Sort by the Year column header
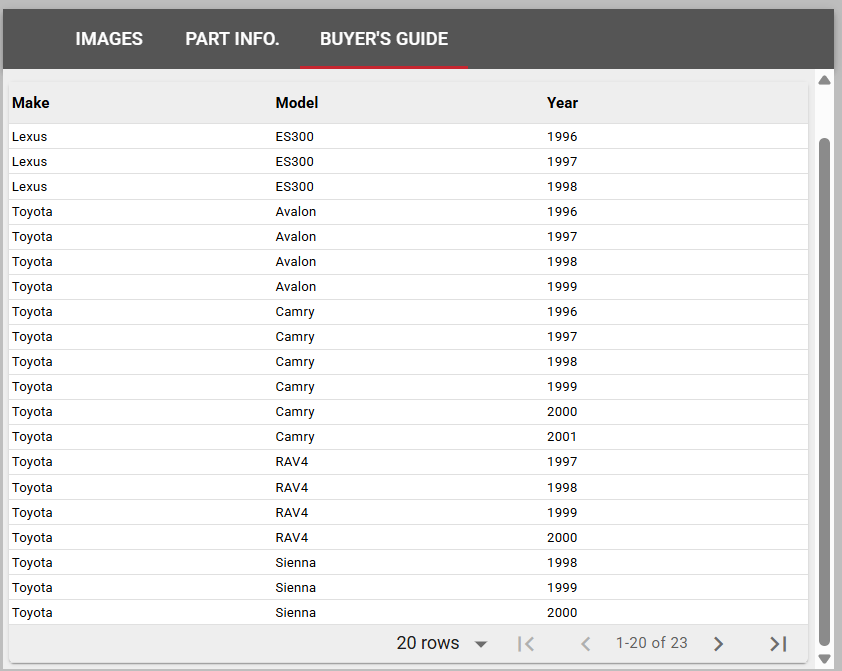The image size is (842, 671). coord(562,103)
